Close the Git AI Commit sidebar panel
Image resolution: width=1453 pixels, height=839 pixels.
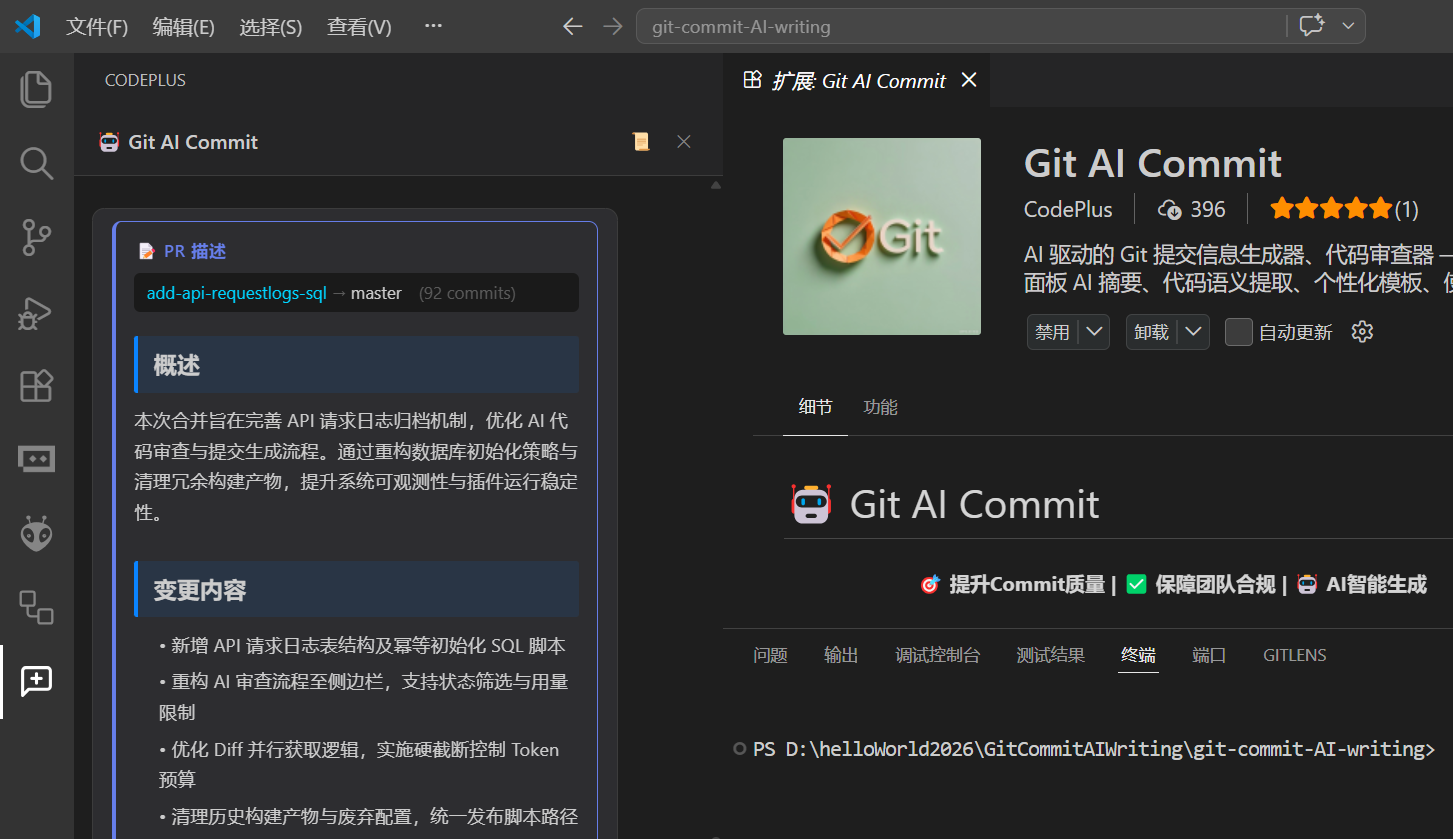tap(684, 142)
